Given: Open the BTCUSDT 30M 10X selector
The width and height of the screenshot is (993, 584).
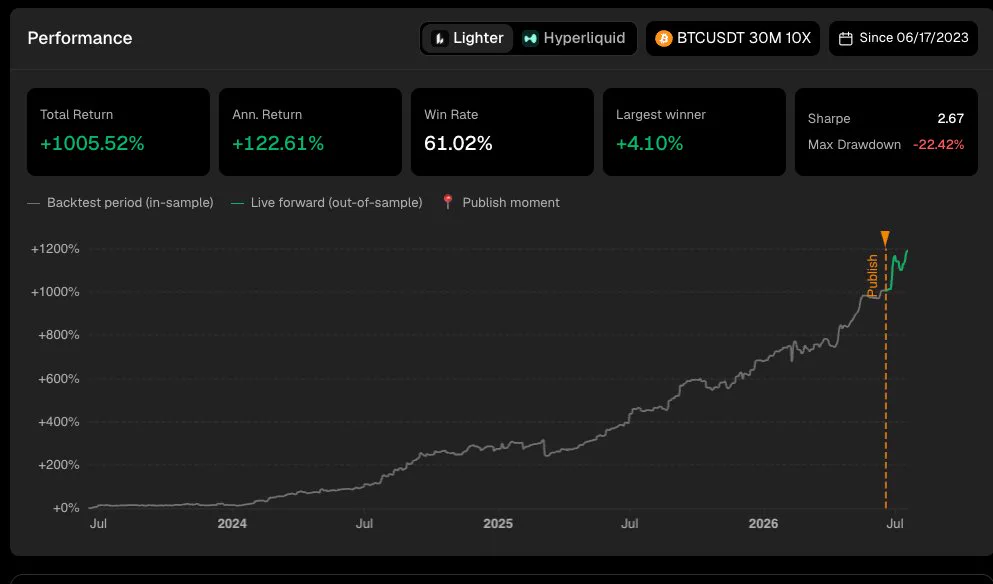Looking at the screenshot, I should (x=733, y=38).
